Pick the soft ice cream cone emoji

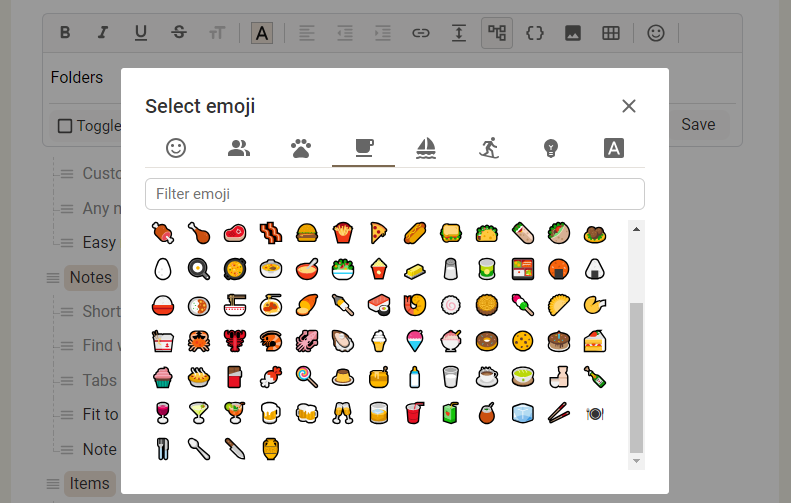point(379,342)
